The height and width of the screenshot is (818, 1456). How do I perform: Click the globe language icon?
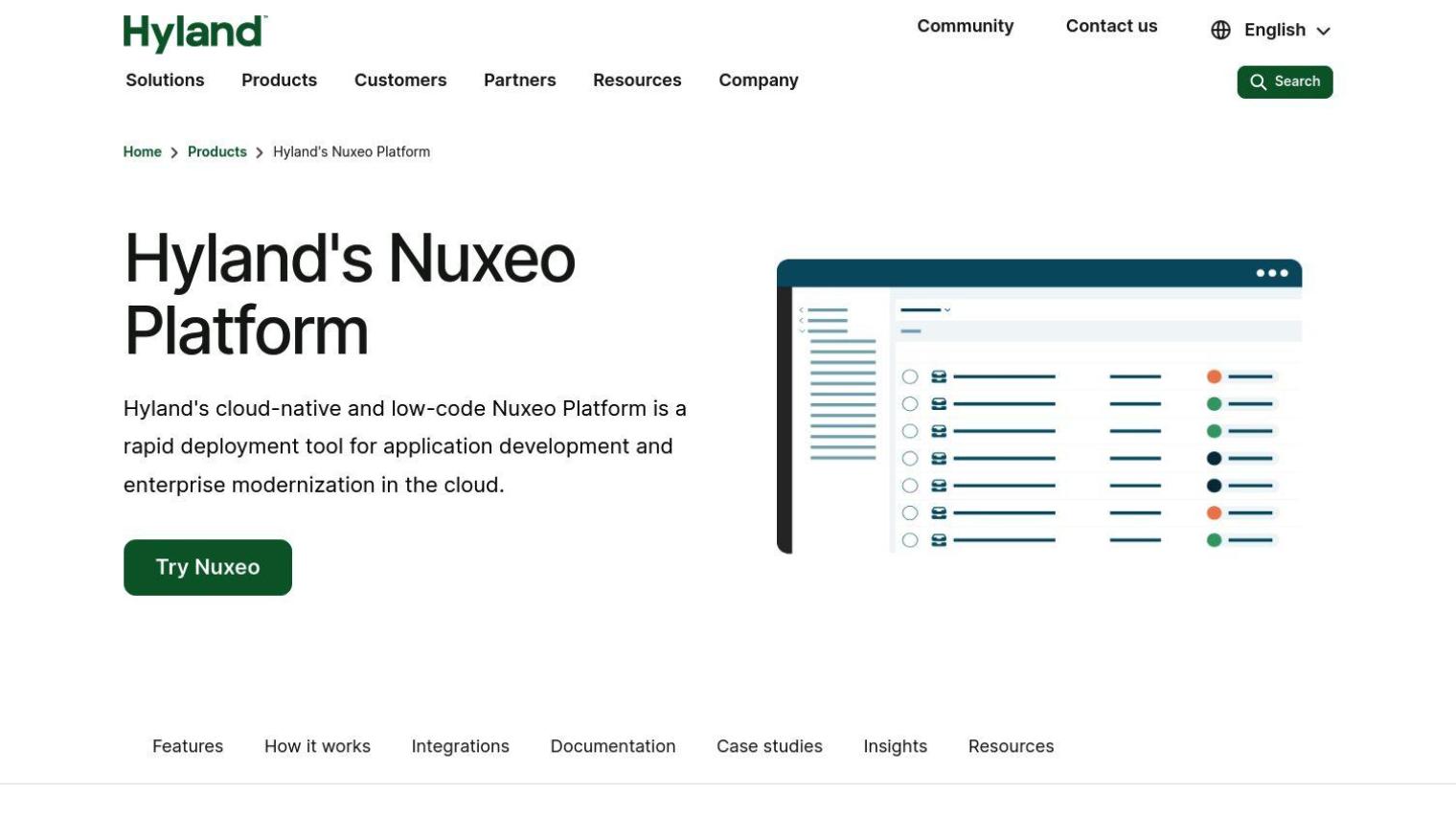tap(1220, 31)
